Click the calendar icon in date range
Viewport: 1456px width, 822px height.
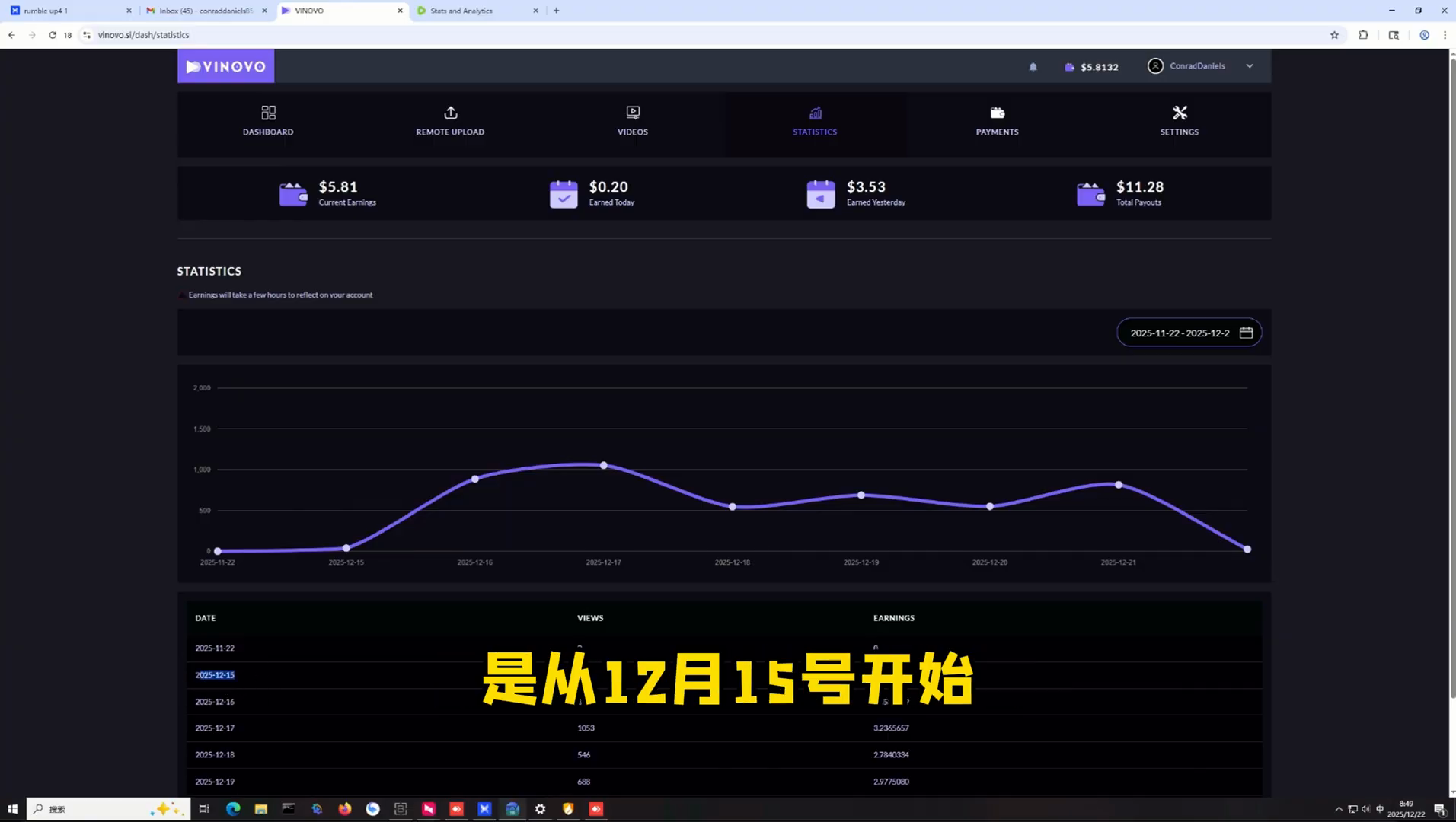point(1246,333)
